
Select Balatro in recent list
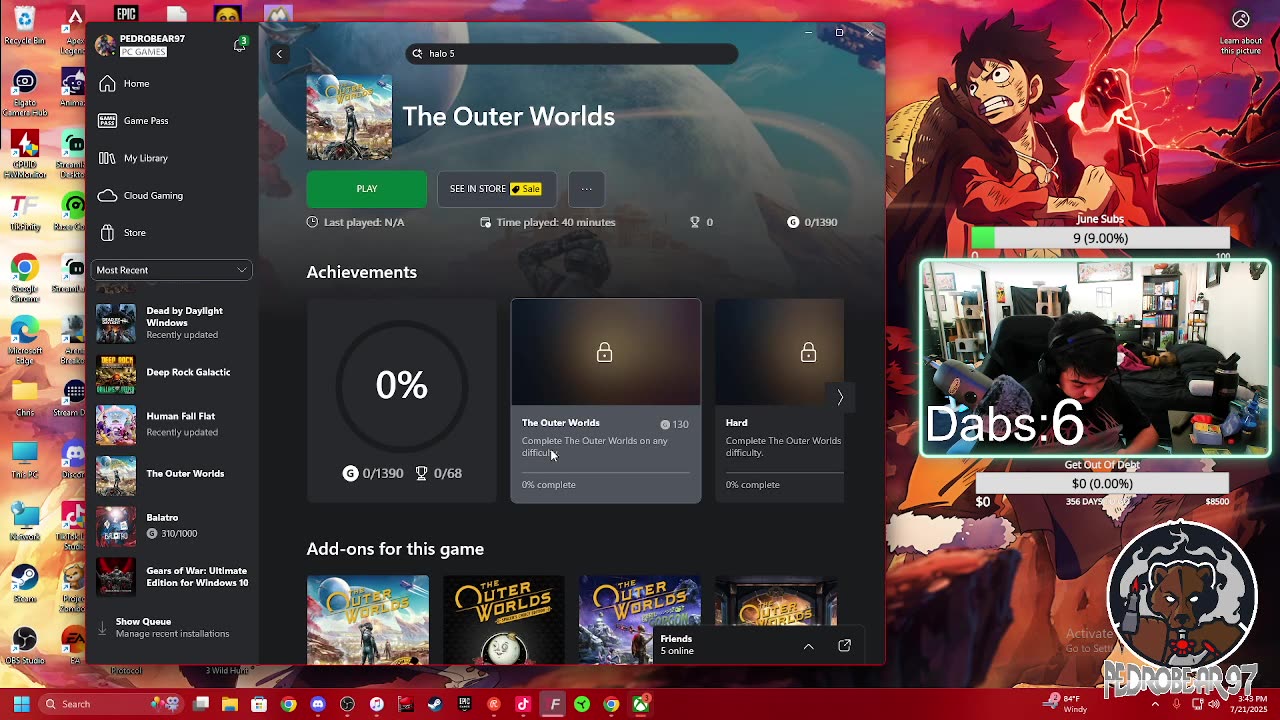[171, 526]
